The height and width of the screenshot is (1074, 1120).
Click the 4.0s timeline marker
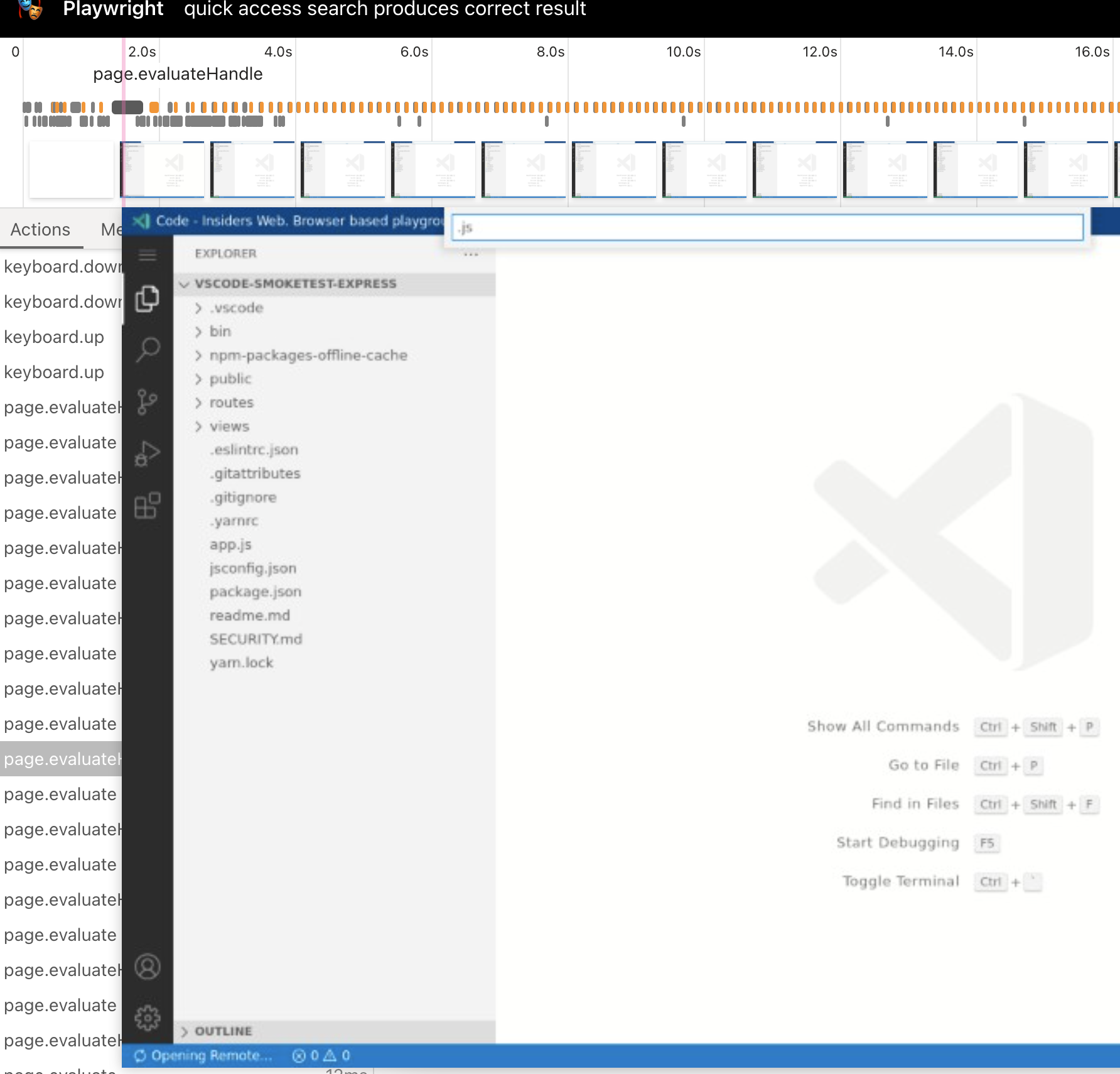pyautogui.click(x=278, y=52)
